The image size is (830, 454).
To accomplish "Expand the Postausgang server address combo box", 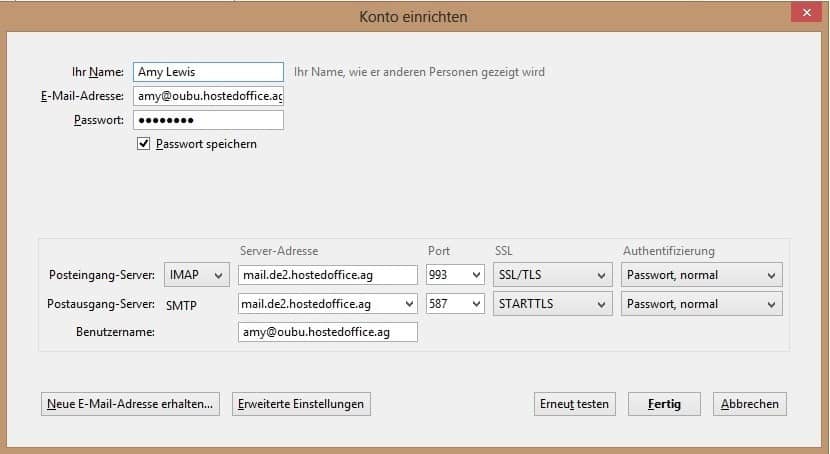I will pos(409,304).
